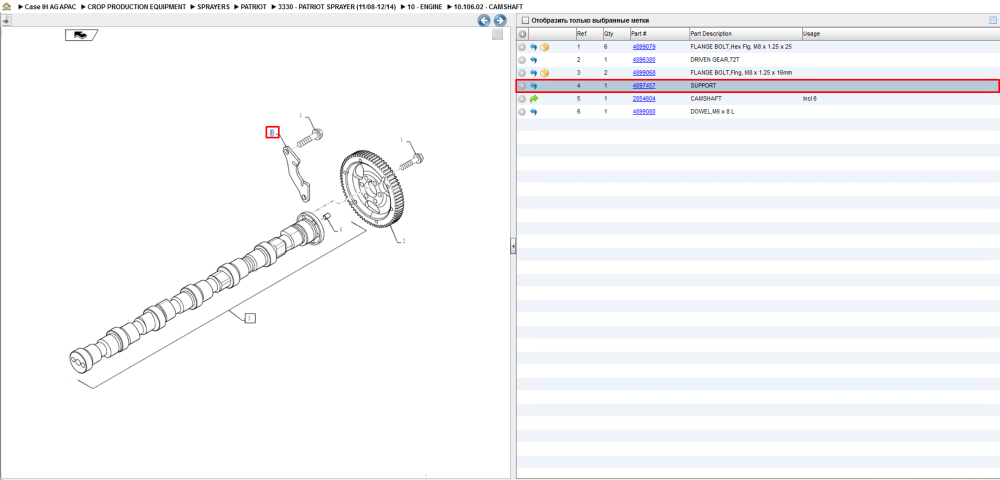
Task: Click the box icon in FLANGE BOLT Hex Flg row
Action: click(x=545, y=47)
